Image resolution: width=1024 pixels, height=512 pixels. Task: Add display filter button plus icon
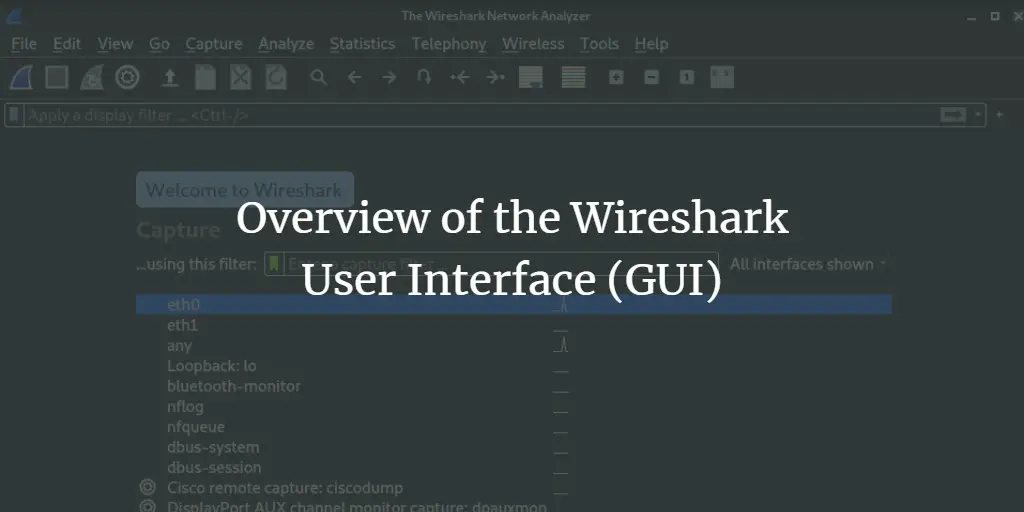coord(999,115)
